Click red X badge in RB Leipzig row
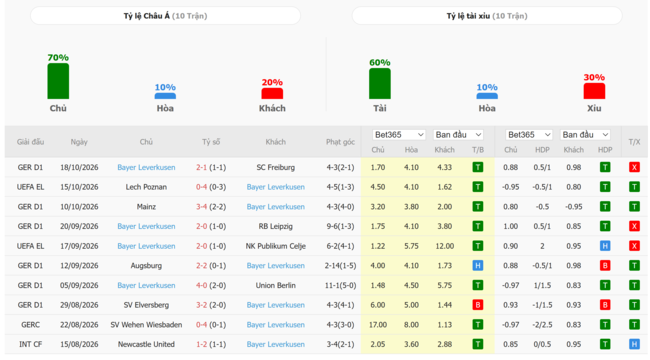Image resolution: width=650 pixels, height=360 pixels. point(634,226)
